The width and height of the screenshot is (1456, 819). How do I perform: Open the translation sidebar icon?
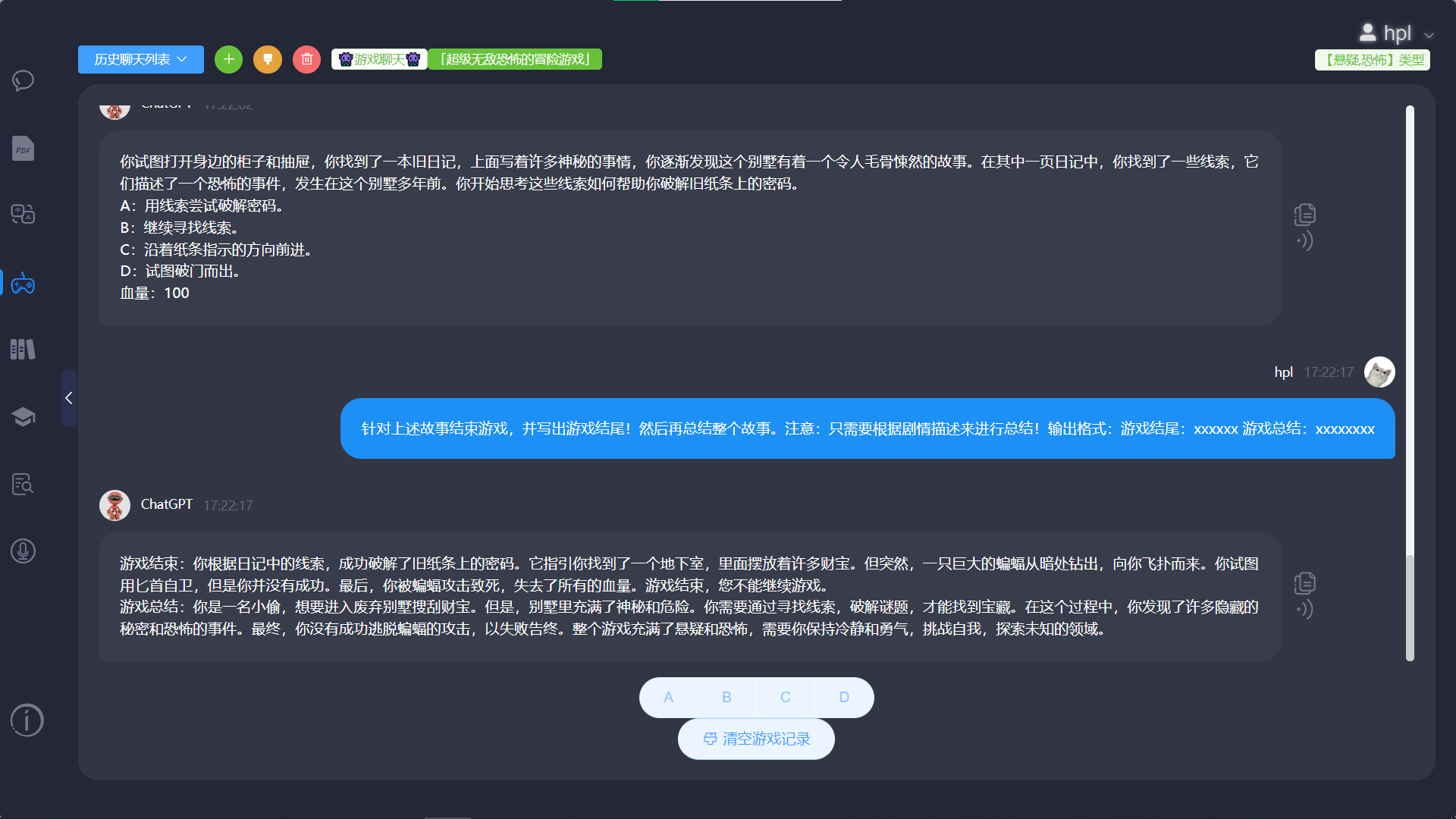pyautogui.click(x=23, y=215)
